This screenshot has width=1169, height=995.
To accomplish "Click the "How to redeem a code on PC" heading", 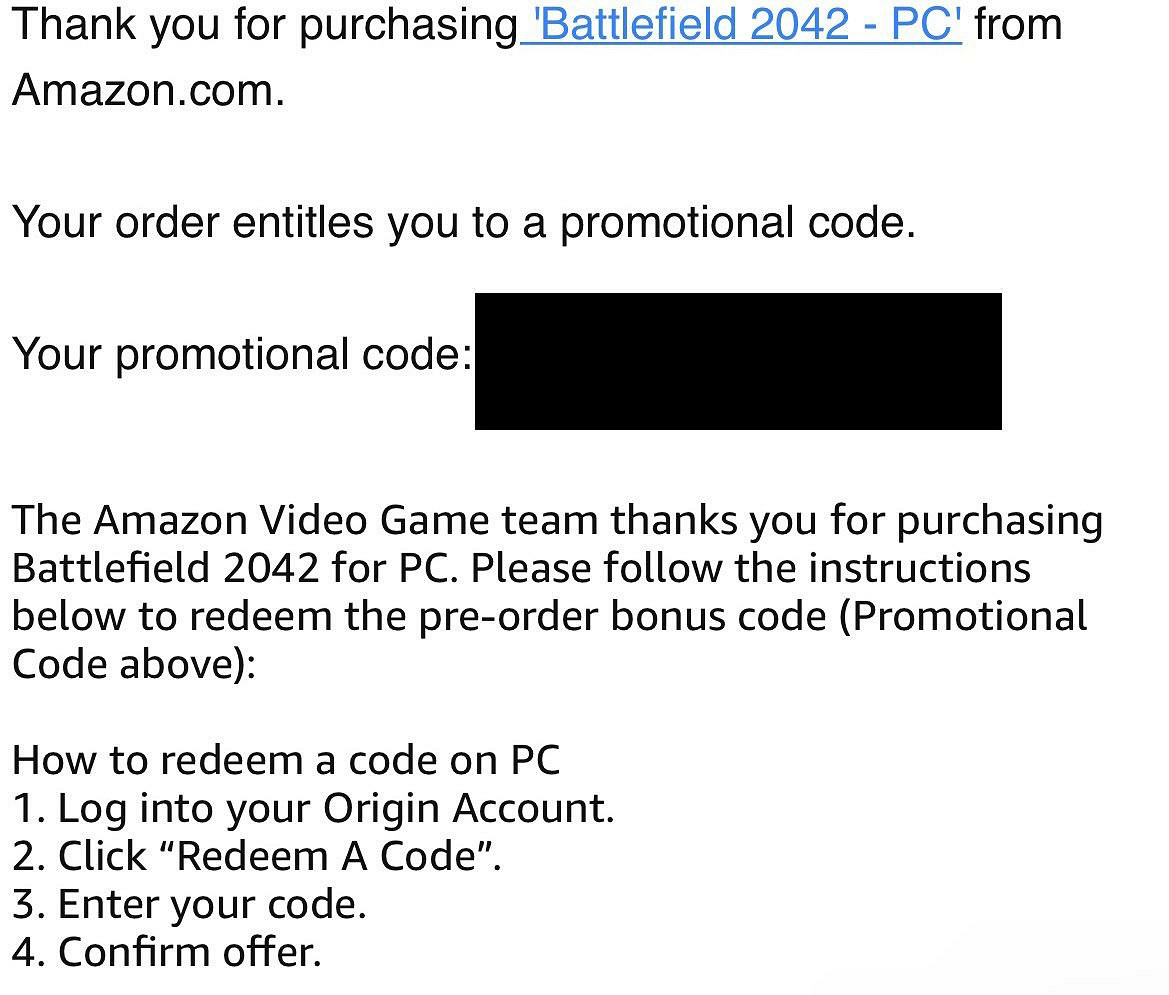I will tap(286, 760).
